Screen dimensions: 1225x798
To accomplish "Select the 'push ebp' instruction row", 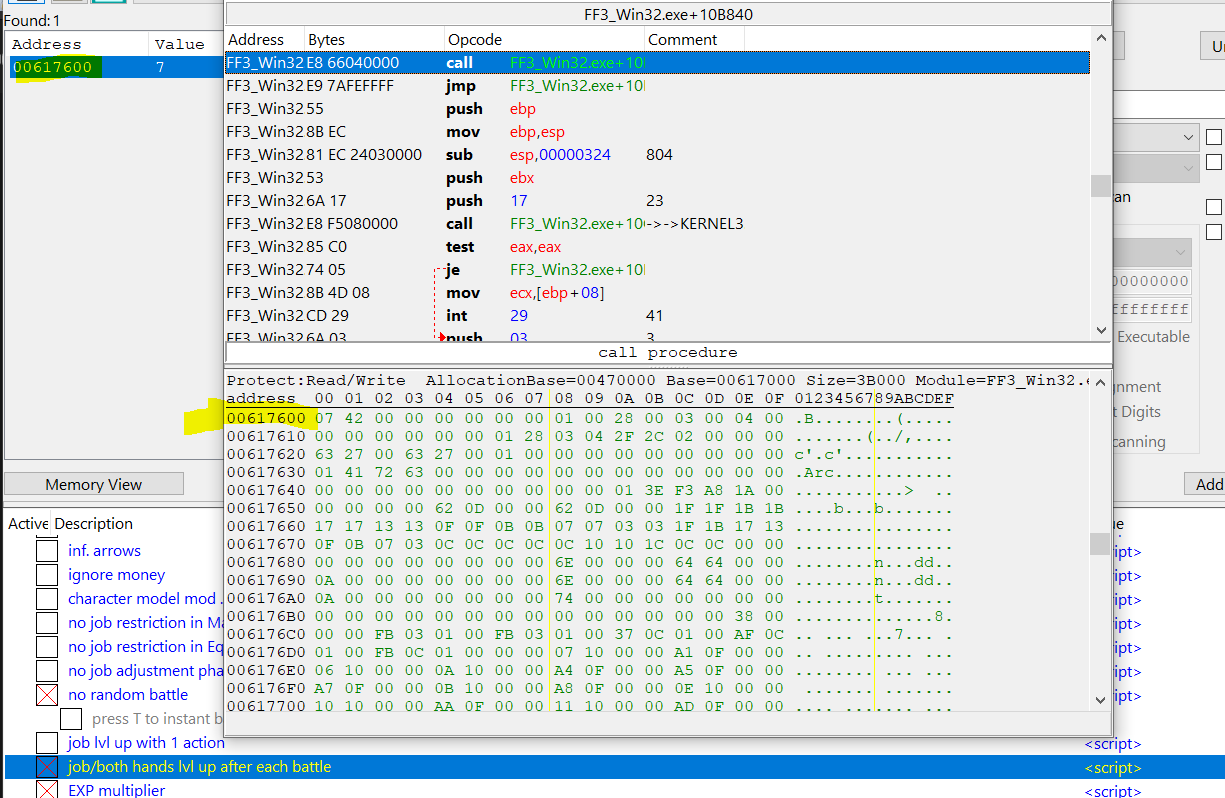I will pyautogui.click(x=657, y=109).
